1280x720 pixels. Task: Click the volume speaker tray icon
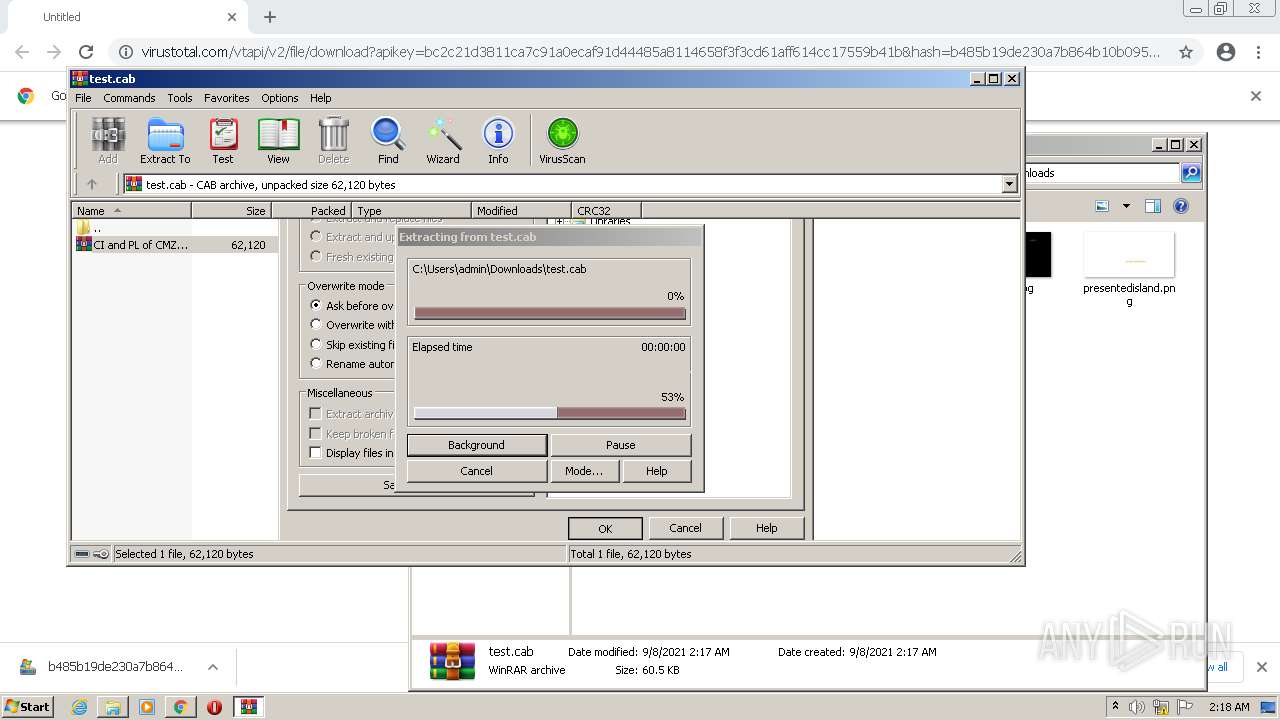pyautogui.click(x=1138, y=707)
